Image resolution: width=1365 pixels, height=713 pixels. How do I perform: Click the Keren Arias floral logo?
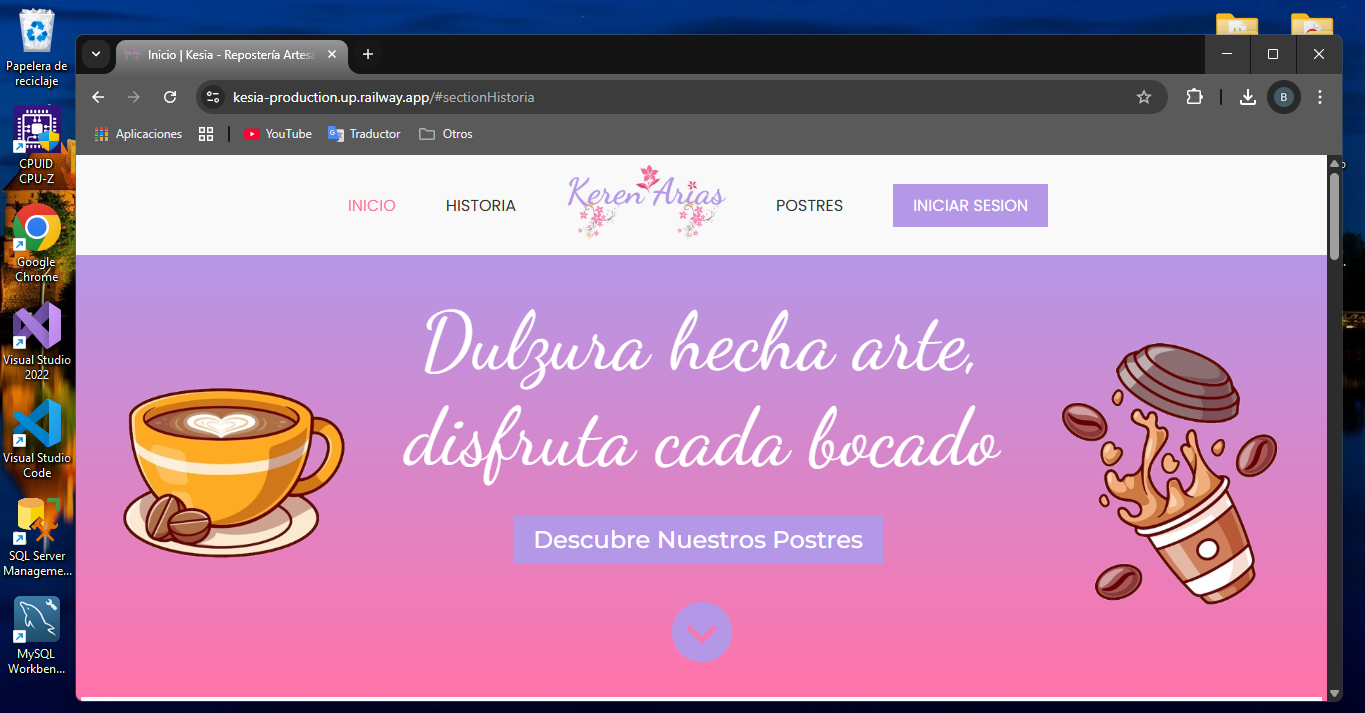click(645, 200)
